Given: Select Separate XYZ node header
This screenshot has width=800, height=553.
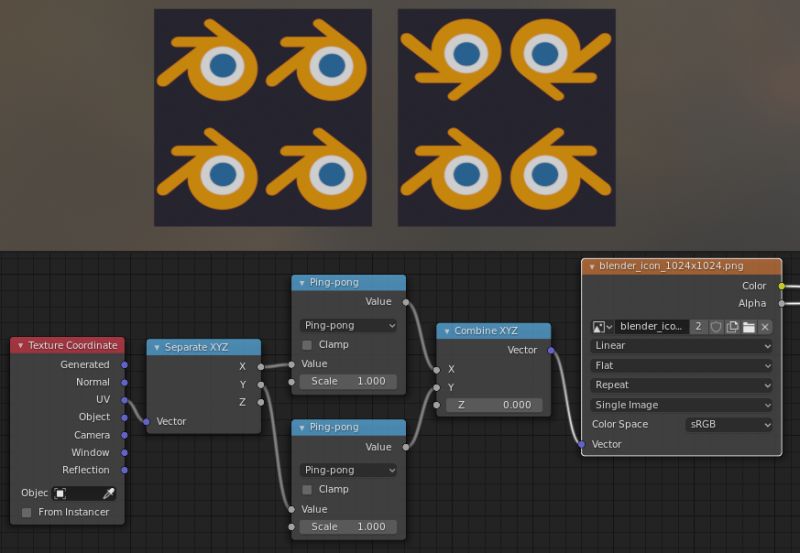Looking at the screenshot, I should (x=204, y=347).
